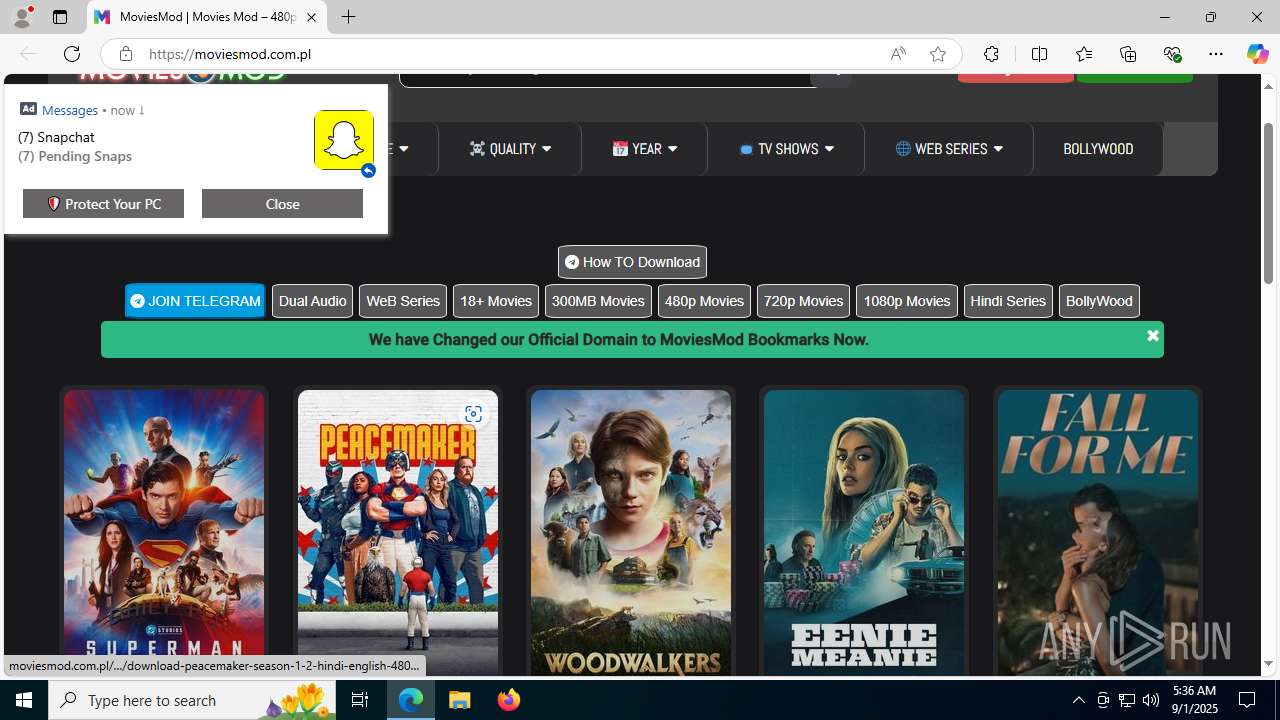Open Settings and more ellipsis
This screenshot has height=720, width=1280.
pyautogui.click(x=1216, y=54)
